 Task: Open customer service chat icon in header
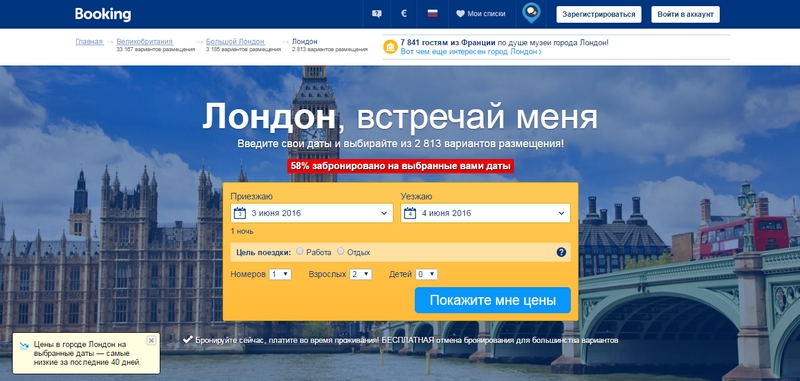tap(377, 14)
